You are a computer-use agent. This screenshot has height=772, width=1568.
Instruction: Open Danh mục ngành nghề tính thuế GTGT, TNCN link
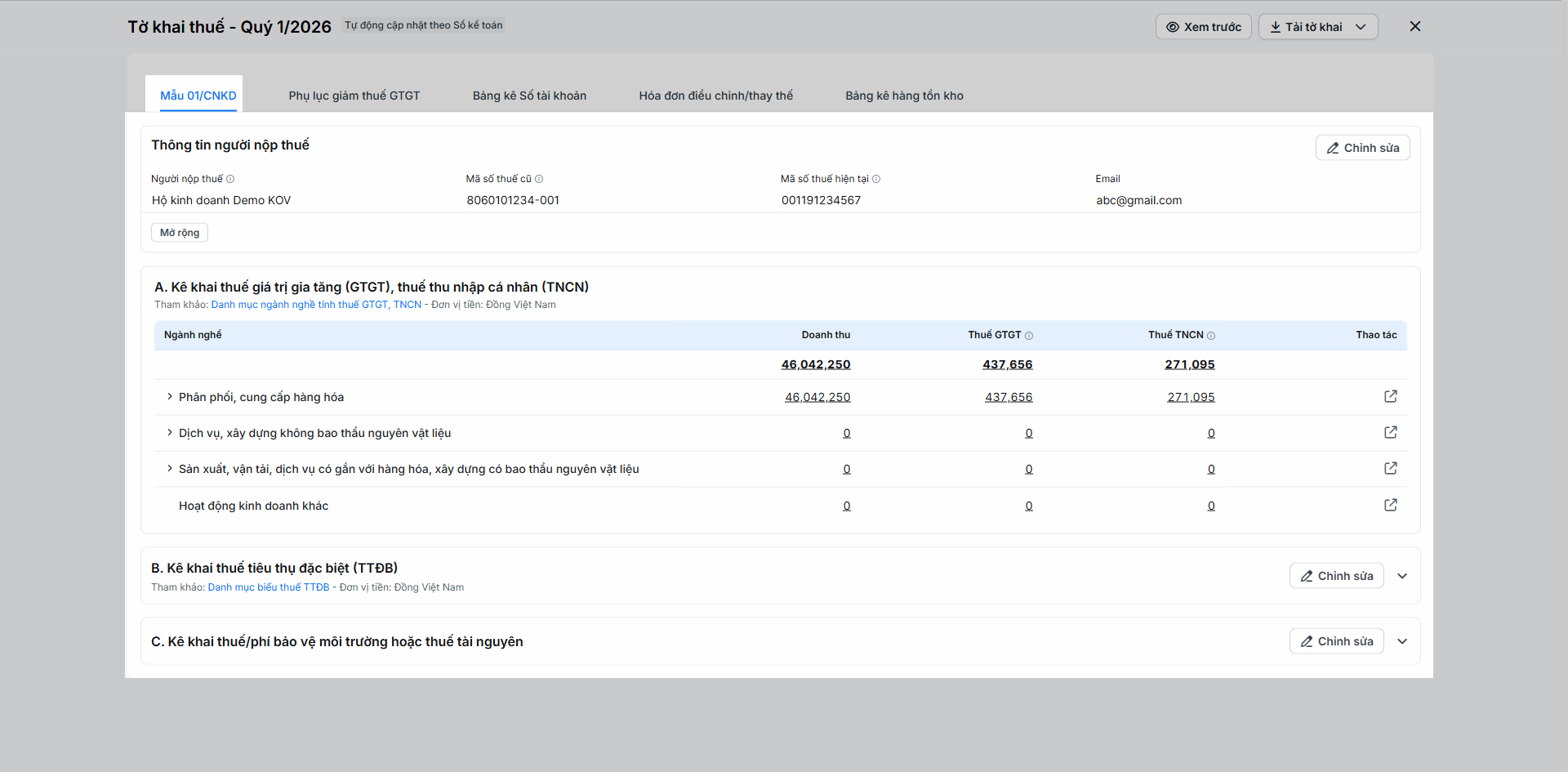coord(316,305)
